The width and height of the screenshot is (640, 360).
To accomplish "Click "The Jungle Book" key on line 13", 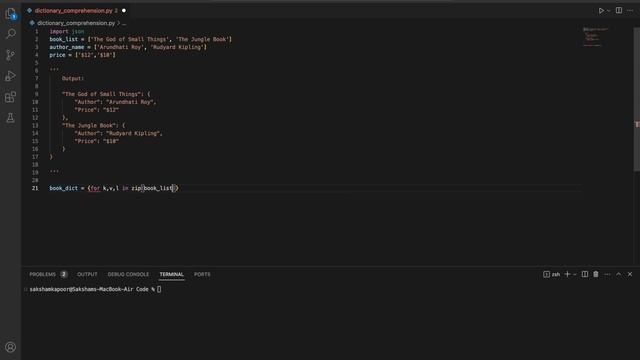I will (93, 125).
